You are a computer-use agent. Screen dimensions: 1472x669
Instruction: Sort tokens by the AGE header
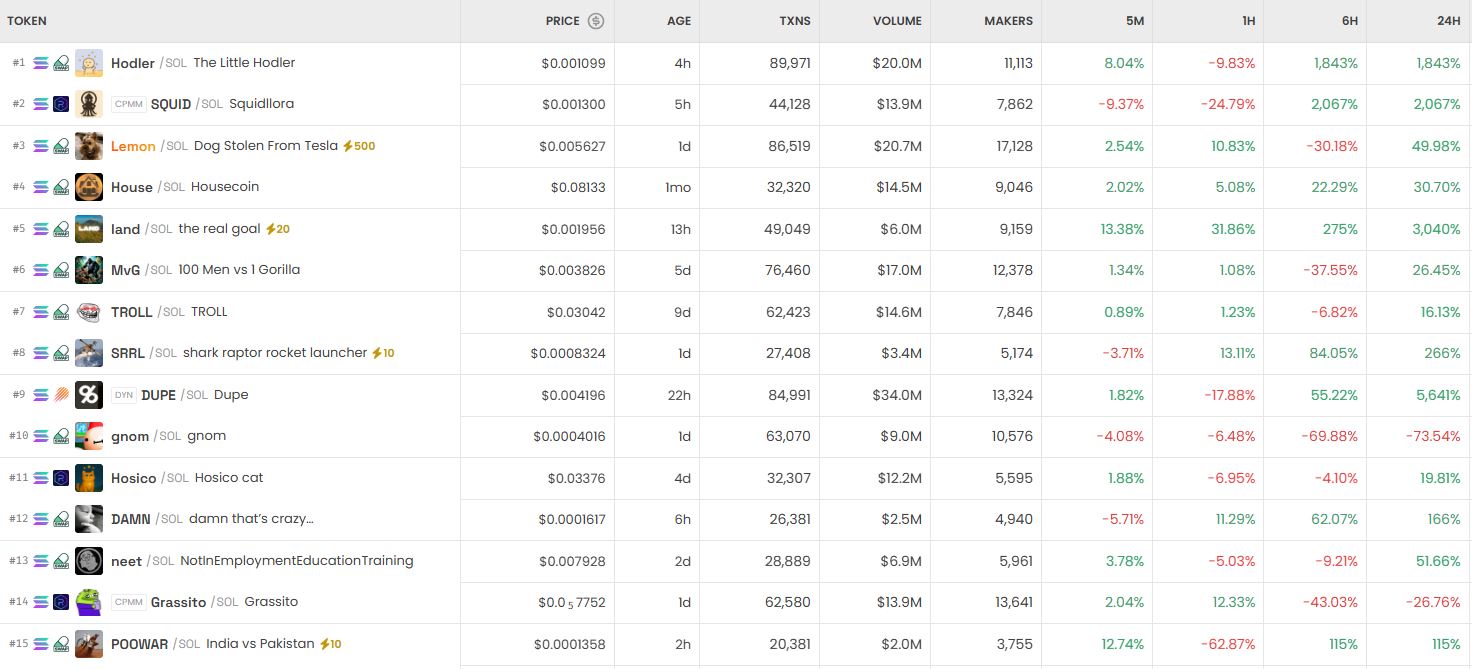coord(679,21)
